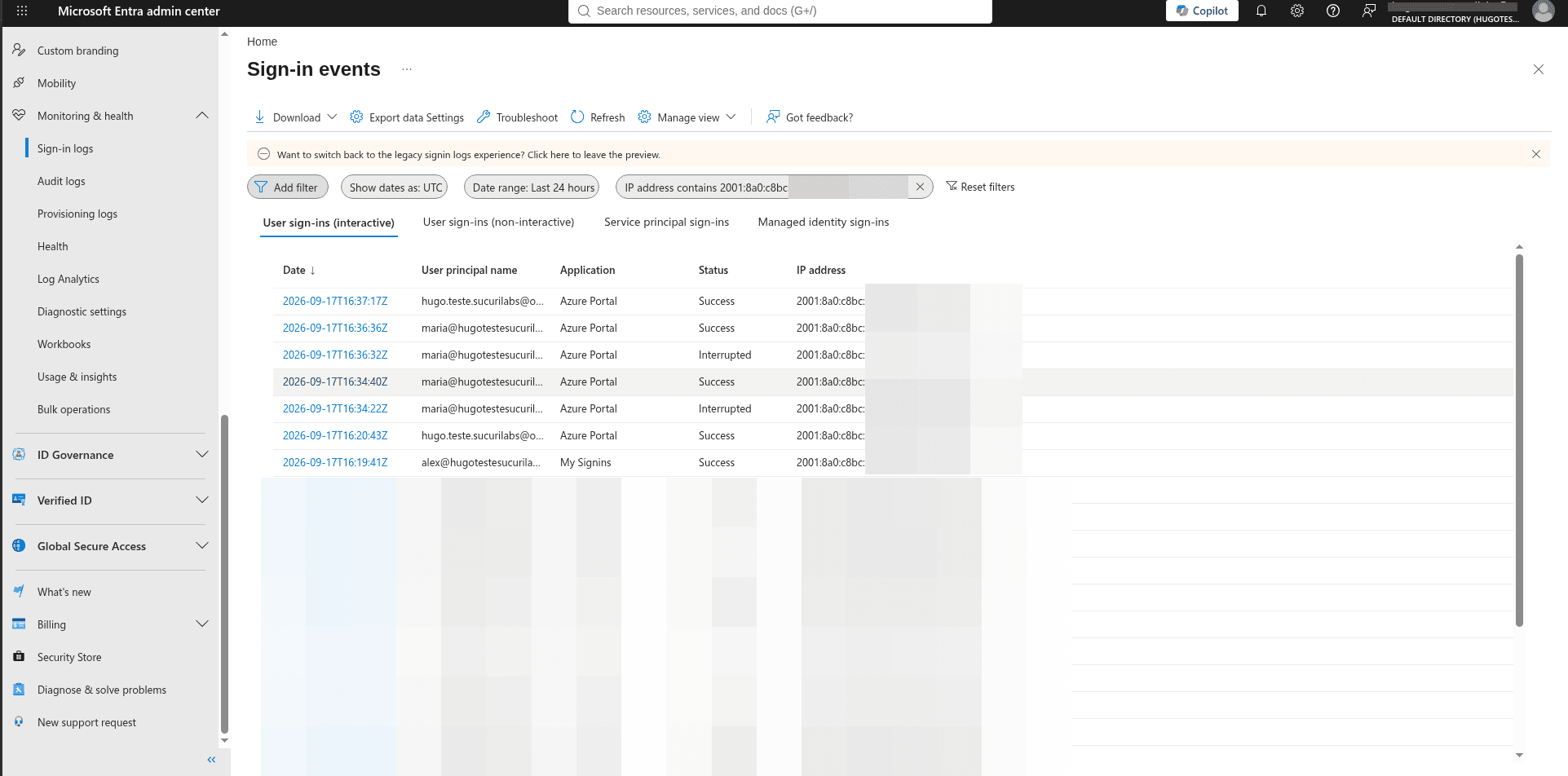Viewport: 1568px width, 776px height.
Task: Open sign-in event 2026-09-17T16:34:22Z
Action: [x=335, y=408]
